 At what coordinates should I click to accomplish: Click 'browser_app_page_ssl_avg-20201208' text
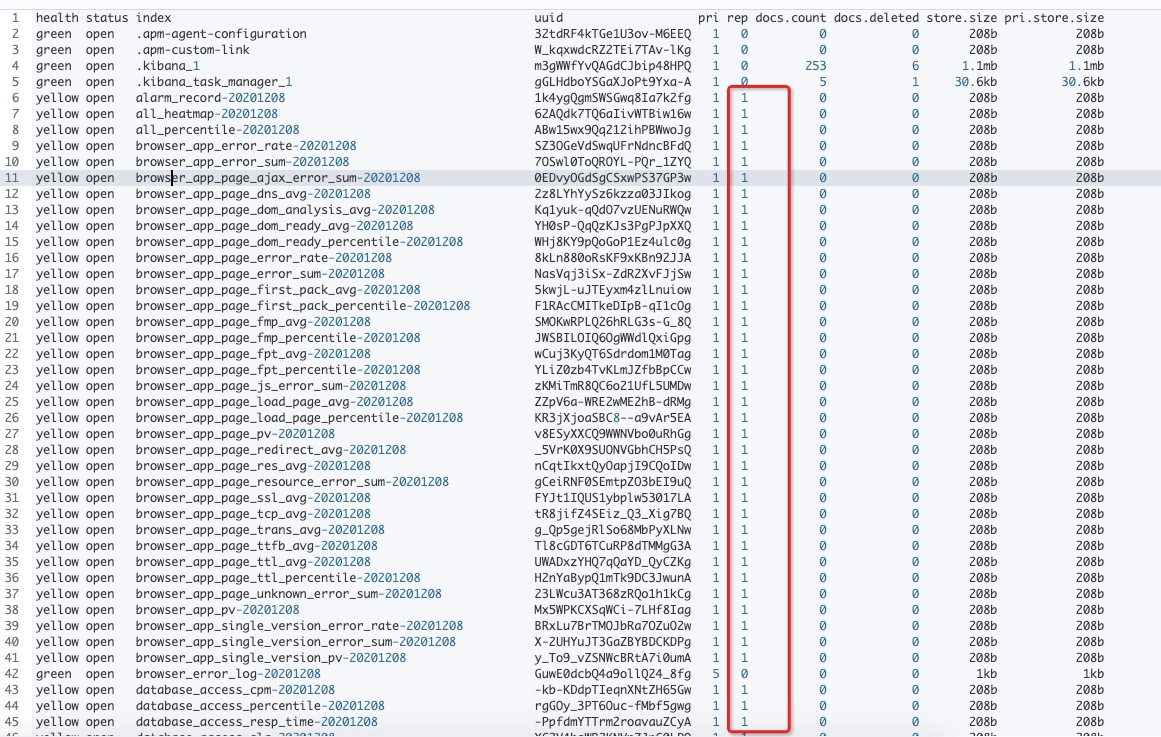pos(253,498)
